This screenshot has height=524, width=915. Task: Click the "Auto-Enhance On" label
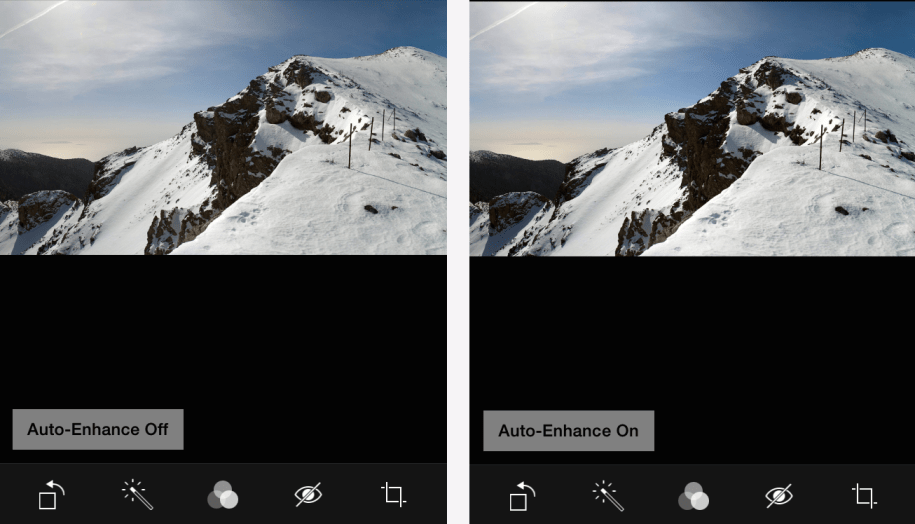(x=568, y=431)
